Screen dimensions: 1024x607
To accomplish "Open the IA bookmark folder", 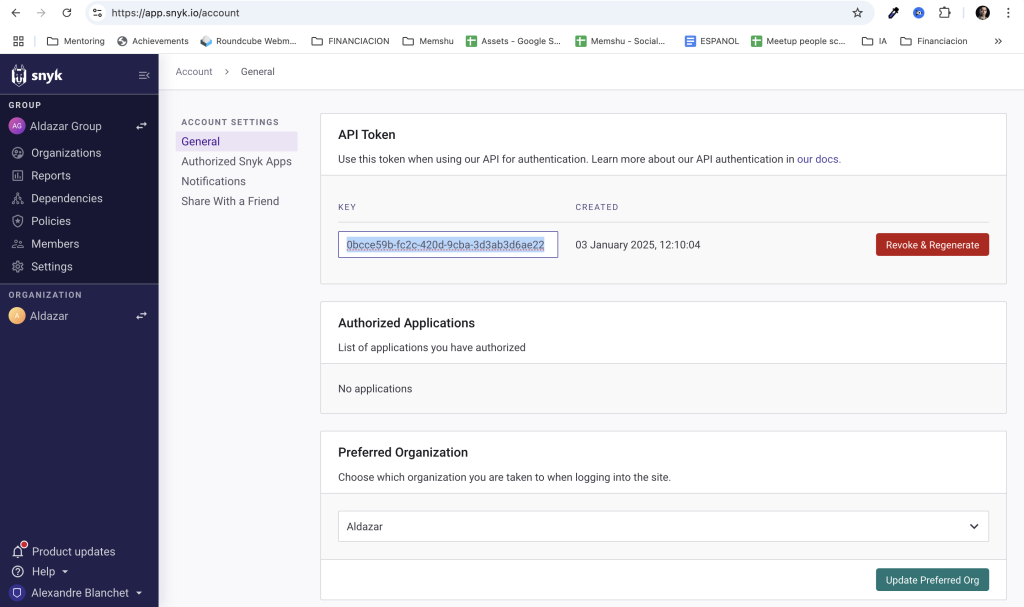I will tap(874, 41).
